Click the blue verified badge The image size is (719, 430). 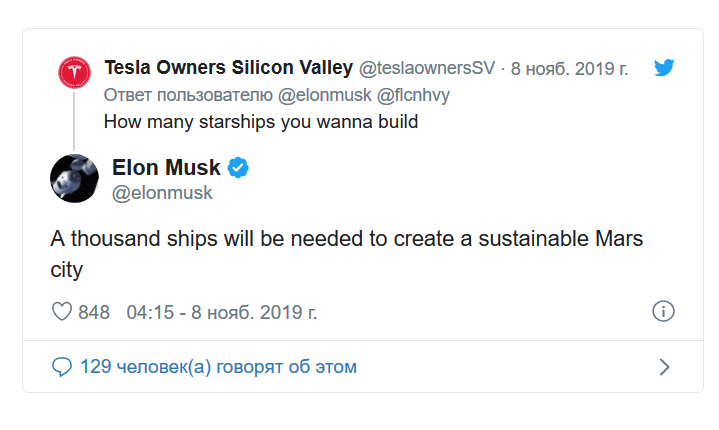[238, 168]
